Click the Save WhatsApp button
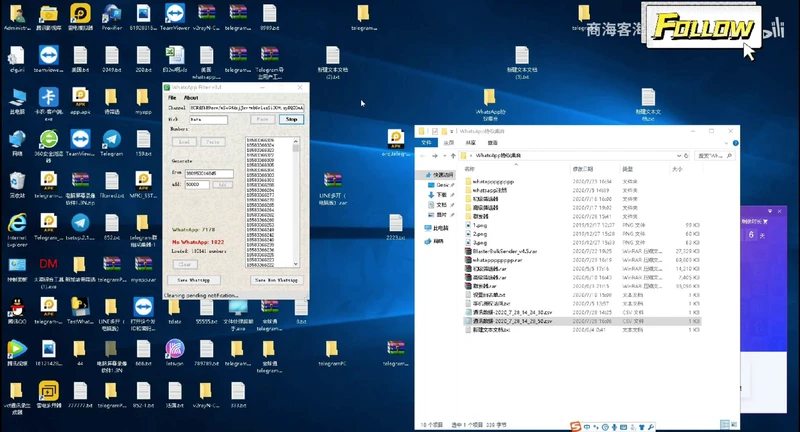Viewport: 800px width, 432px height. (x=194, y=280)
